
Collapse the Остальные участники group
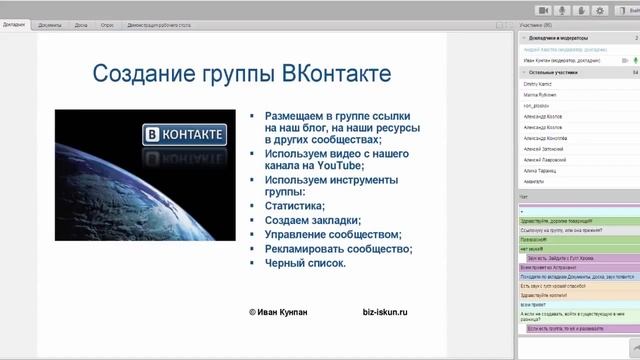[524, 72]
